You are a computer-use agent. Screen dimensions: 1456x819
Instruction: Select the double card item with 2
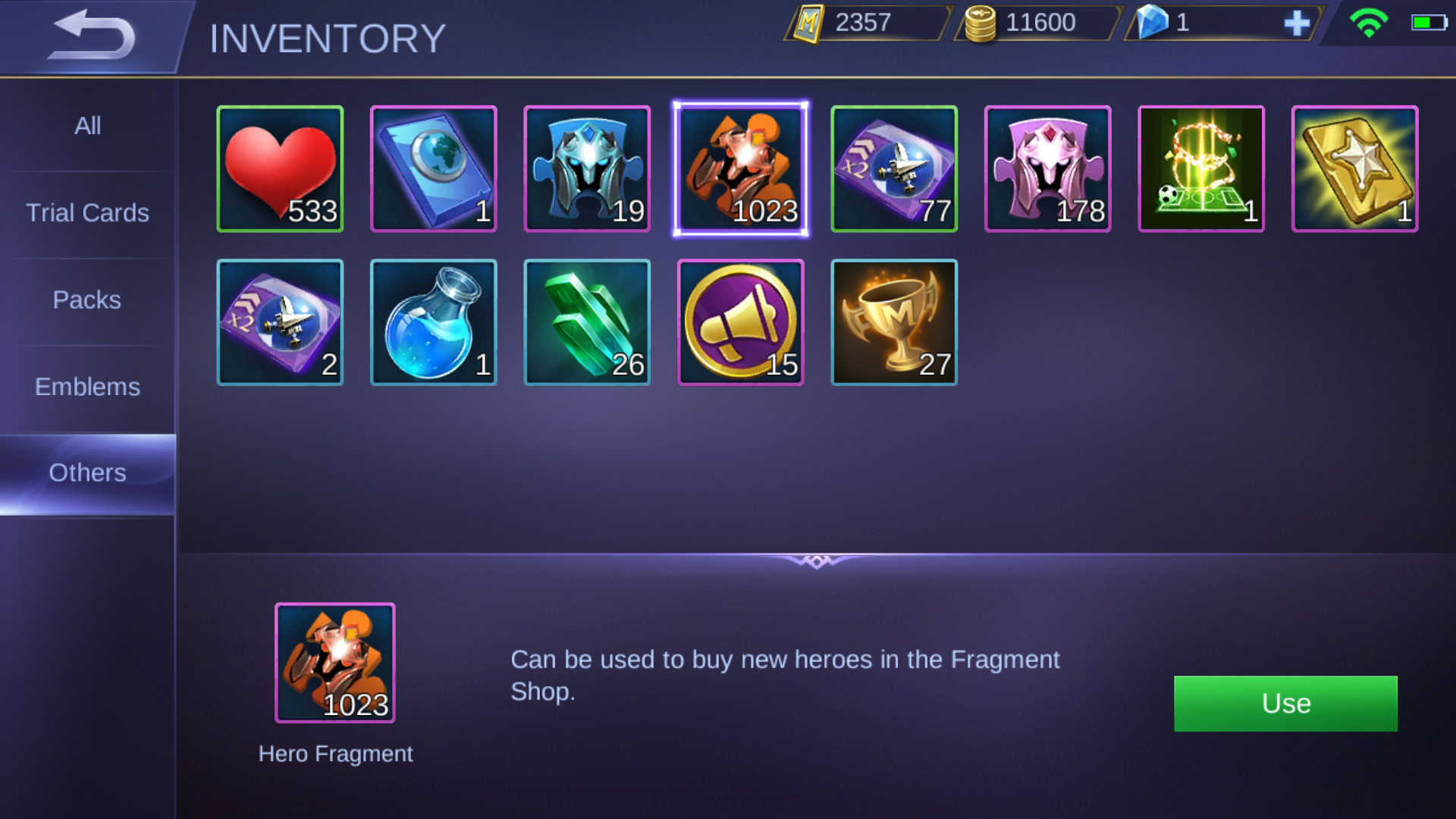tap(280, 322)
